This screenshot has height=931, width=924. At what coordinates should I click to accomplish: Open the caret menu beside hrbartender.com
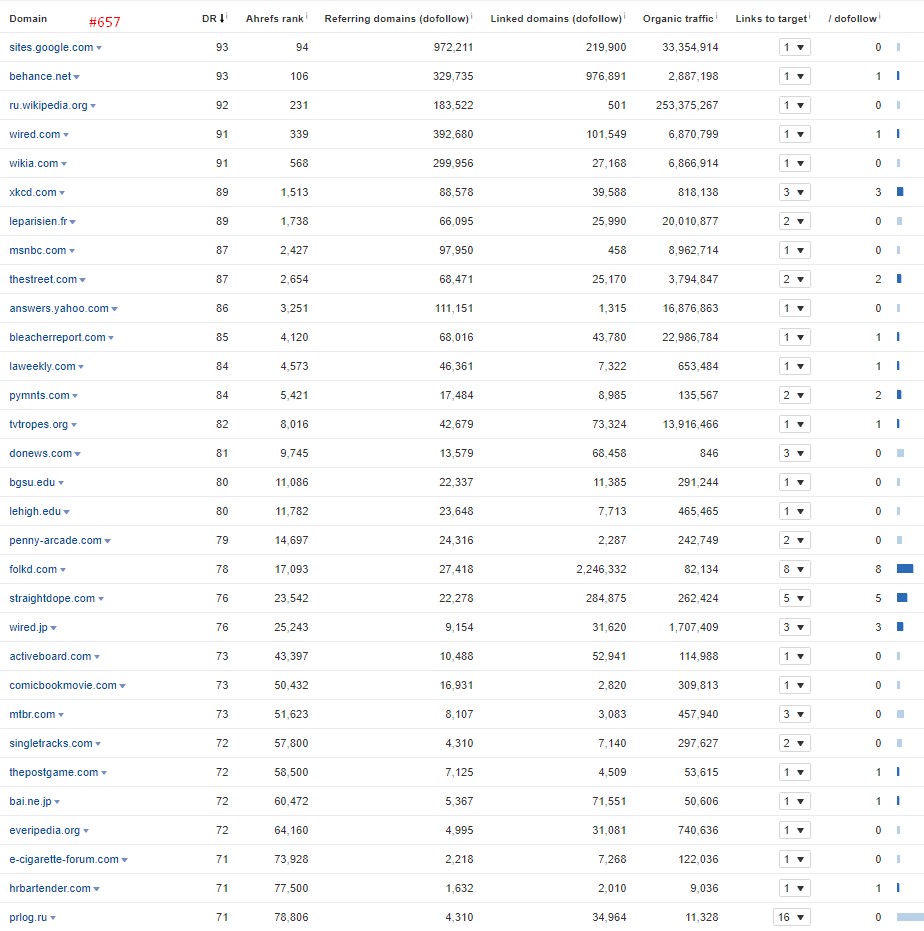tap(96, 889)
